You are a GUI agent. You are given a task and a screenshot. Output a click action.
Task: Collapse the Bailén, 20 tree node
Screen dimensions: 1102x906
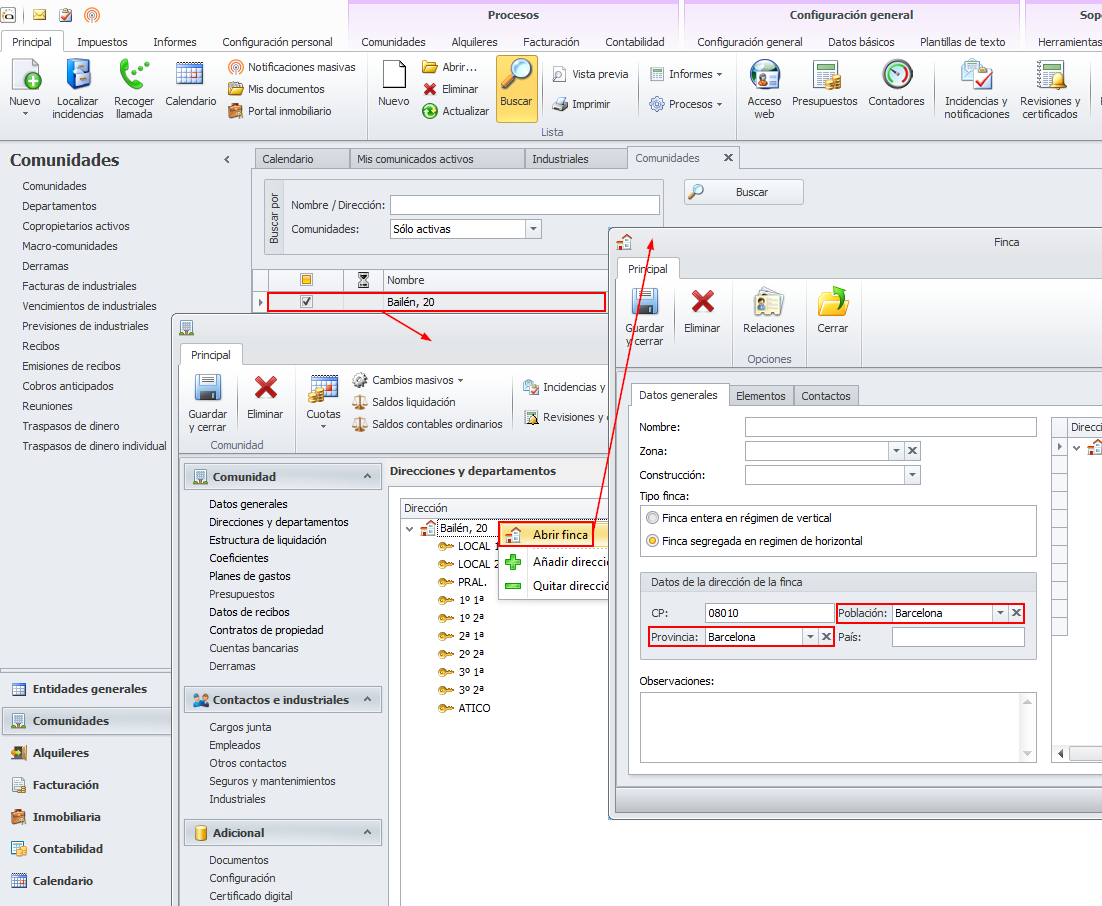pyautogui.click(x=410, y=528)
